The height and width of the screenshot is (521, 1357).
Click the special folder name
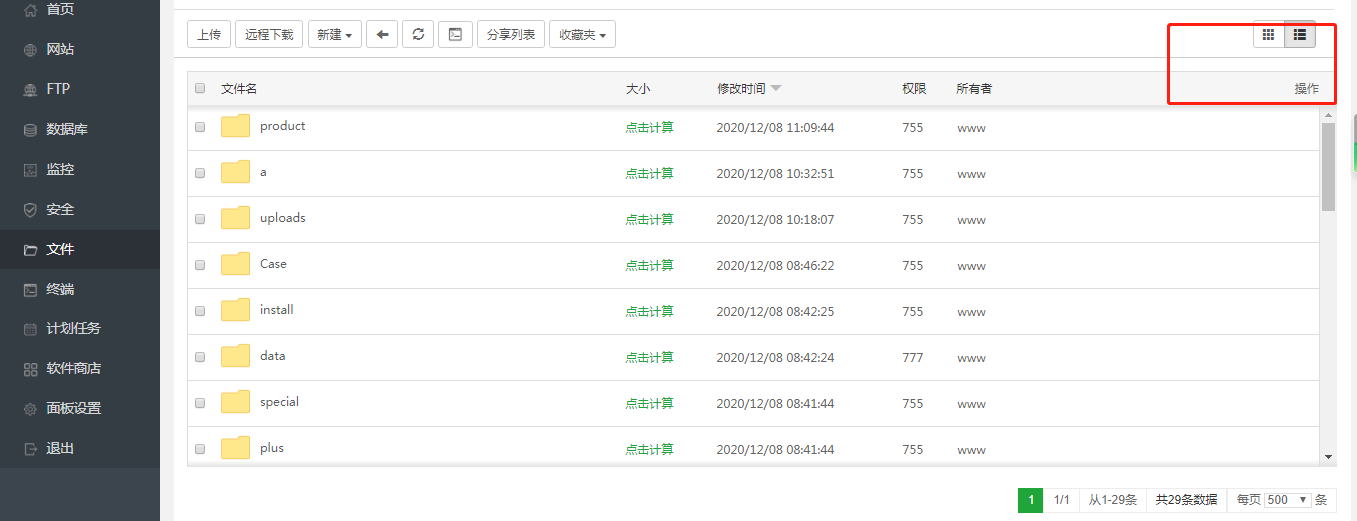tap(279, 402)
